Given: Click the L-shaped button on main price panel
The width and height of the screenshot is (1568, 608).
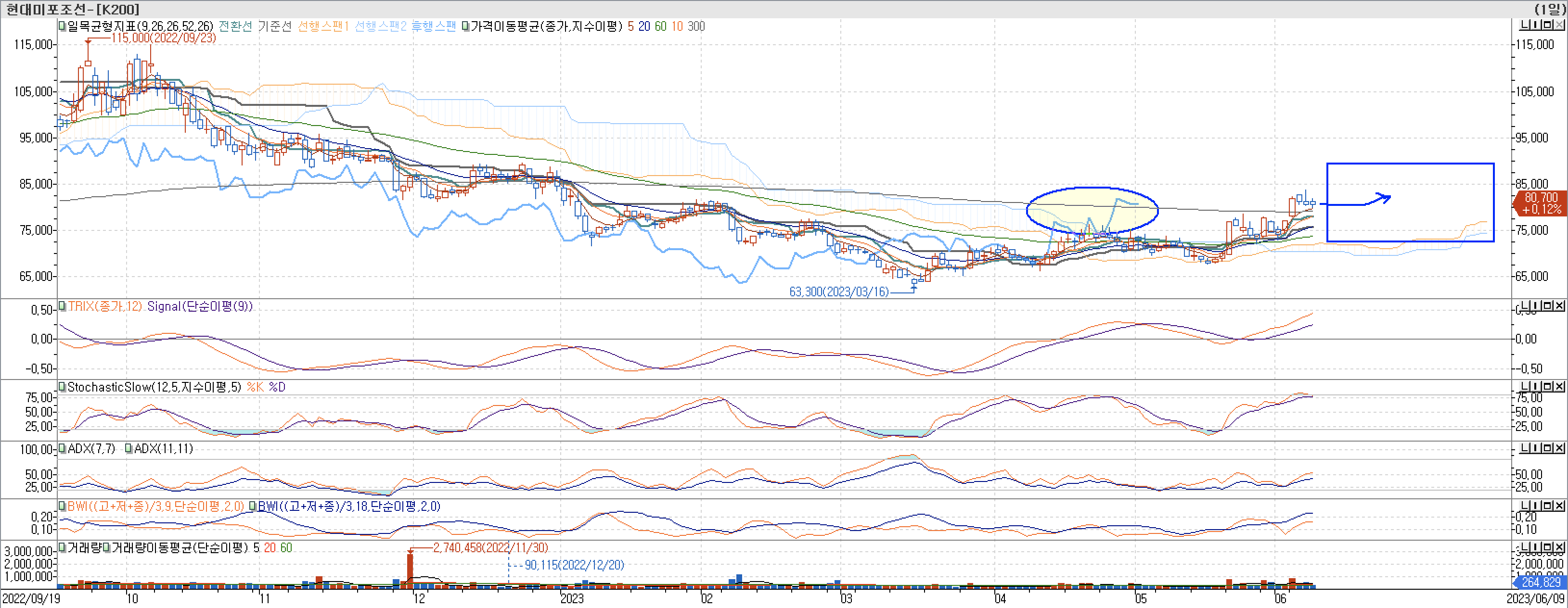Looking at the screenshot, I should tap(1525, 25).
